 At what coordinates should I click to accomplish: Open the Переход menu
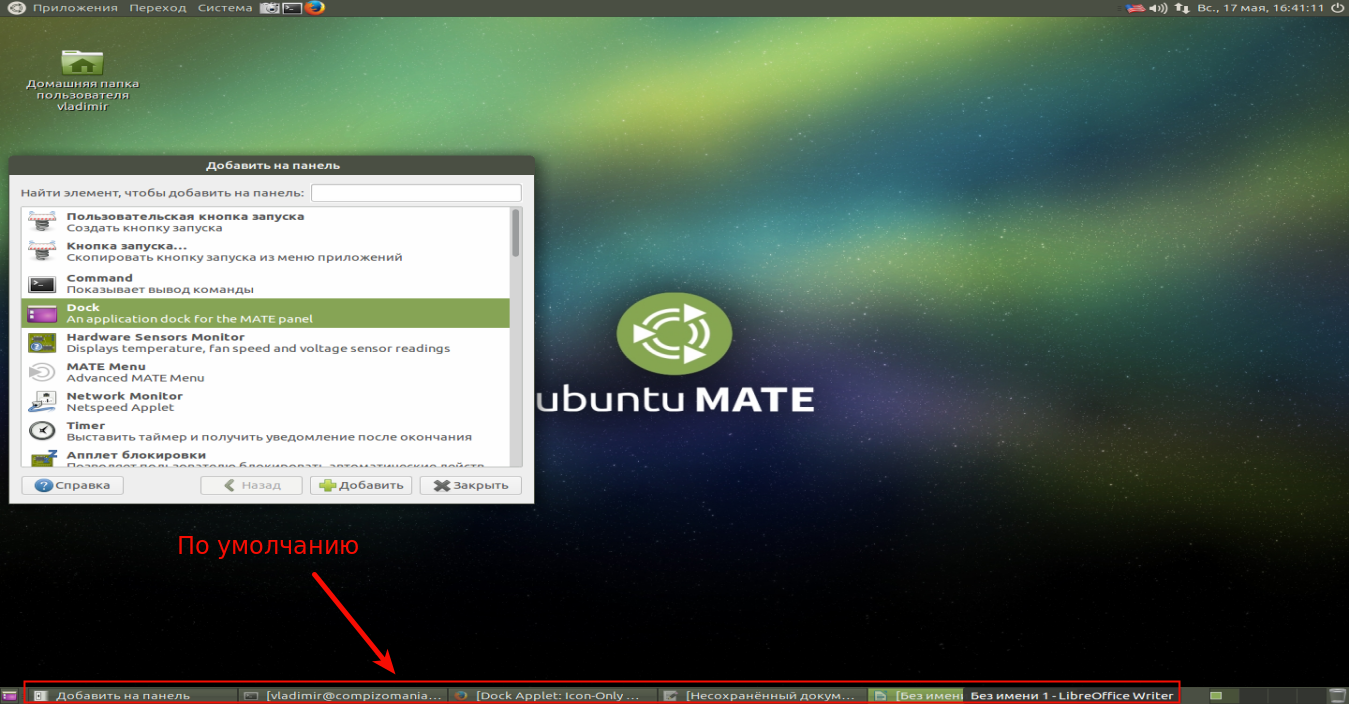click(158, 8)
